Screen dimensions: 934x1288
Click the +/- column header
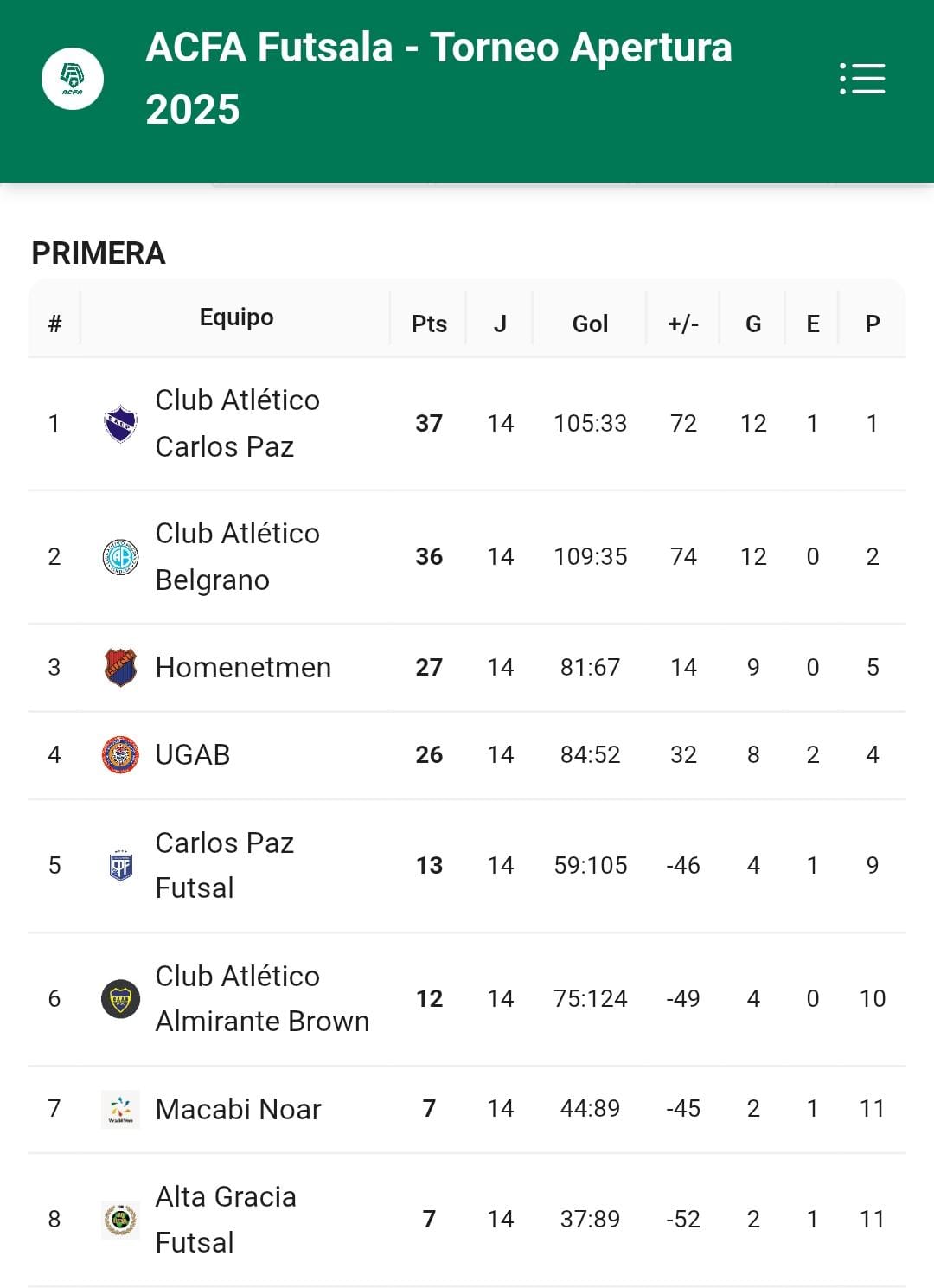683,324
